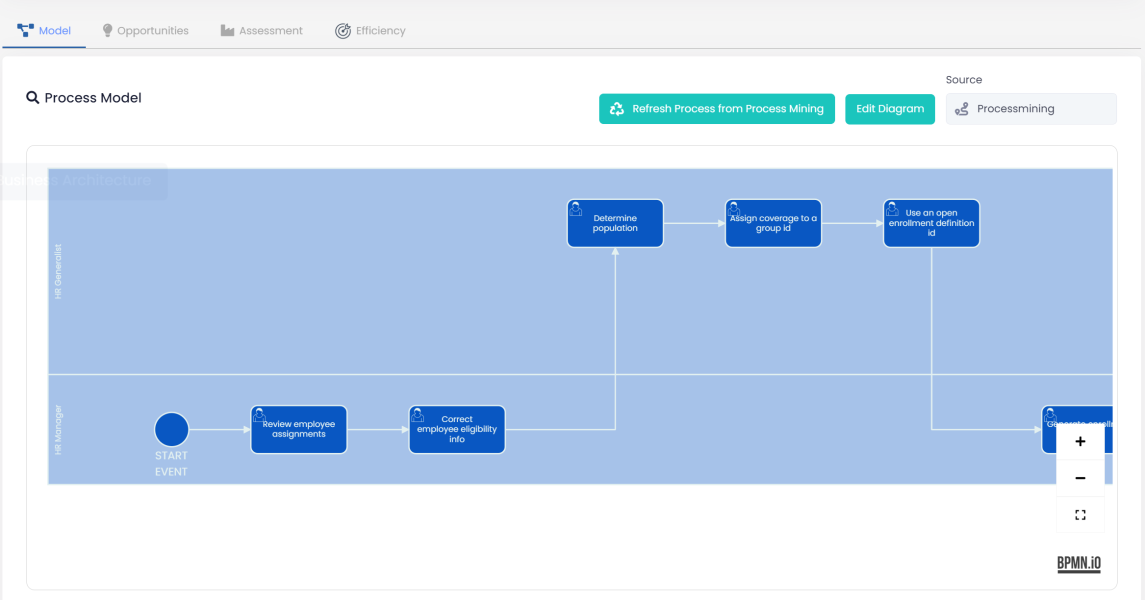Click the START EVENT circle
This screenshot has height=600, width=1145.
click(171, 428)
